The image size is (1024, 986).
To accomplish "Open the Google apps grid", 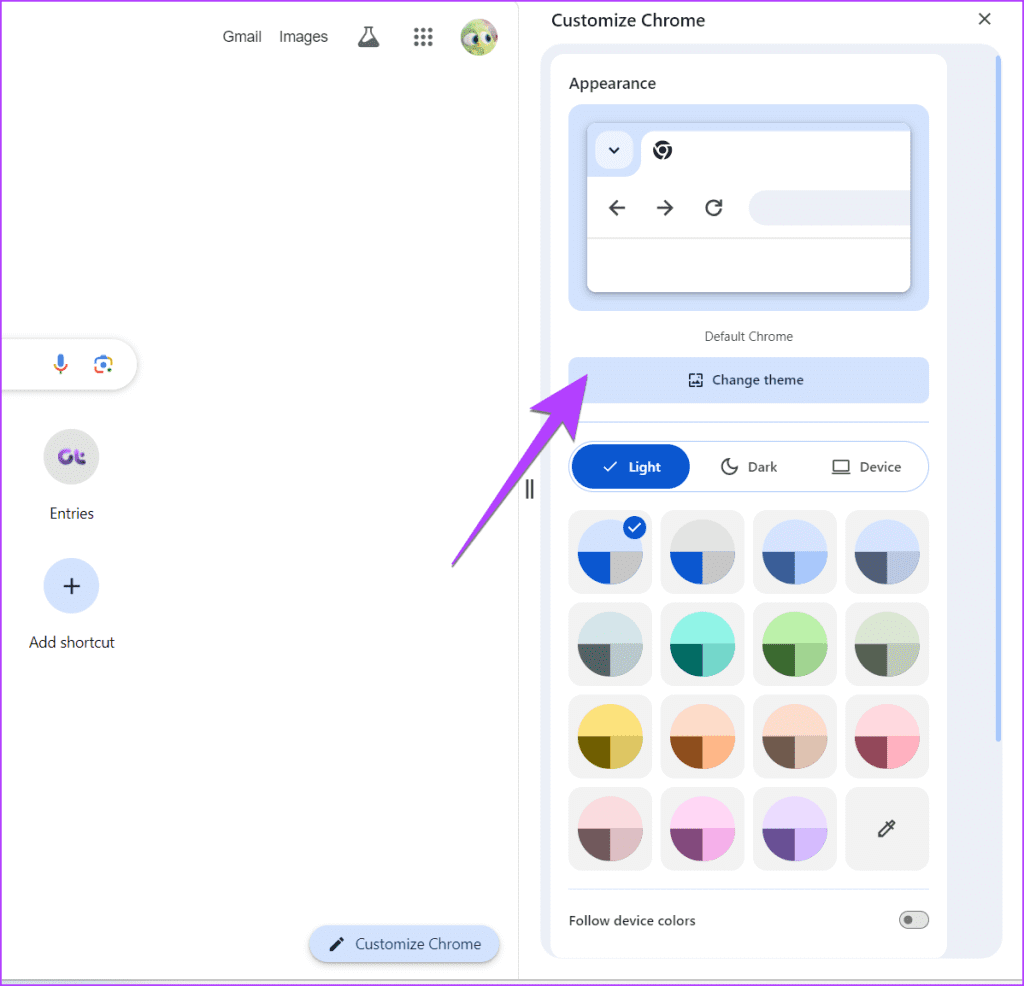I will click(423, 37).
